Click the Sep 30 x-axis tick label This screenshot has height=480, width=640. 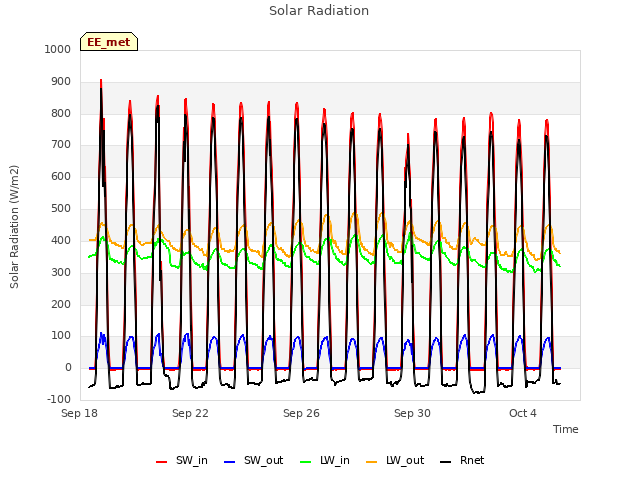point(412,413)
